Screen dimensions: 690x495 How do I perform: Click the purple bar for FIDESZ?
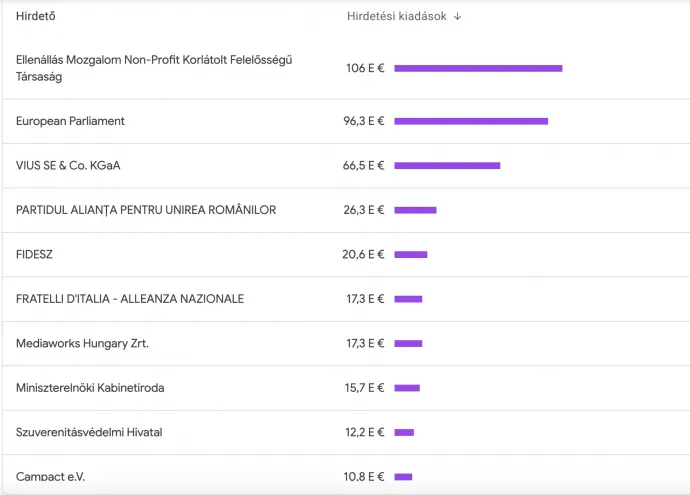[x=411, y=254]
